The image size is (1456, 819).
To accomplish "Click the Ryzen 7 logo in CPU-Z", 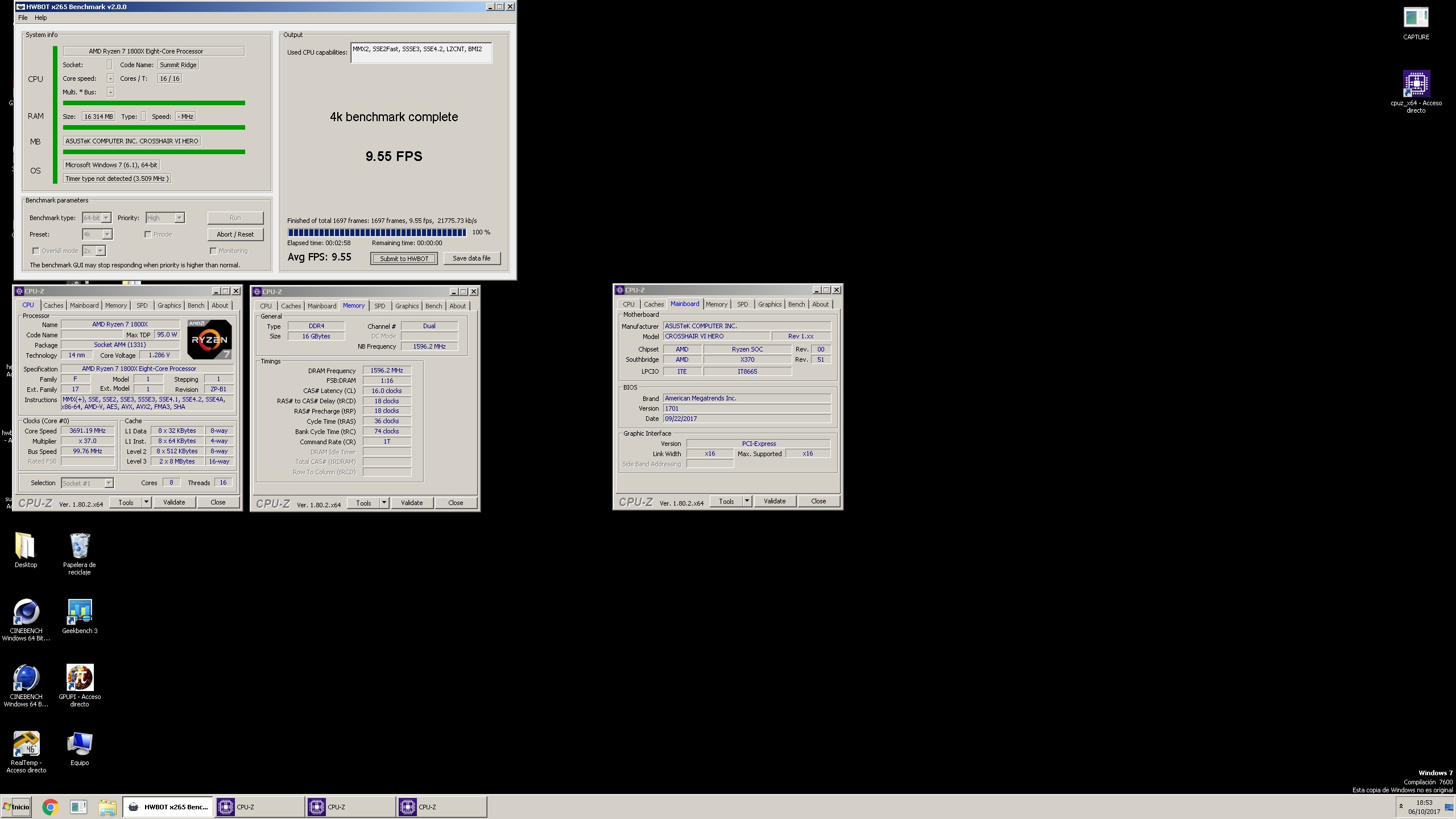I will (209, 339).
